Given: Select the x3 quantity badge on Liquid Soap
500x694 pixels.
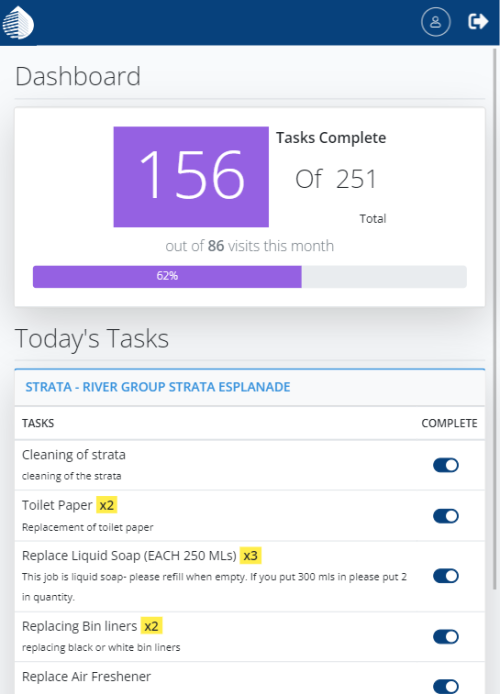Looking at the screenshot, I should point(250,555).
